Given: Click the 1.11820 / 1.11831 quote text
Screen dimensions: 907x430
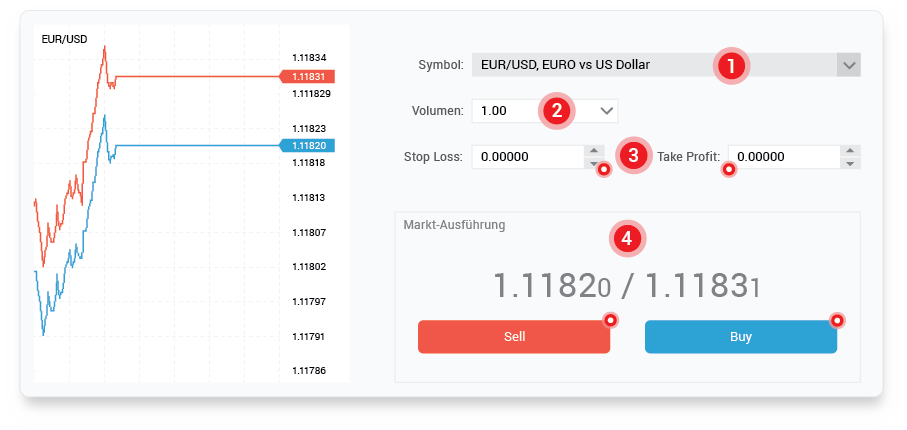Looking at the screenshot, I should (626, 286).
